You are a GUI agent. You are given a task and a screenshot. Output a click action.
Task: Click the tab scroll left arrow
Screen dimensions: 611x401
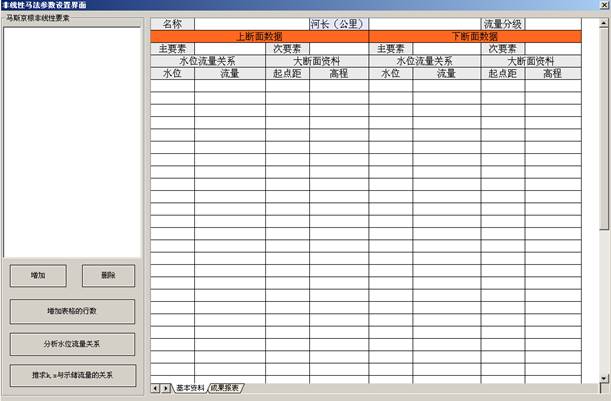(155, 387)
